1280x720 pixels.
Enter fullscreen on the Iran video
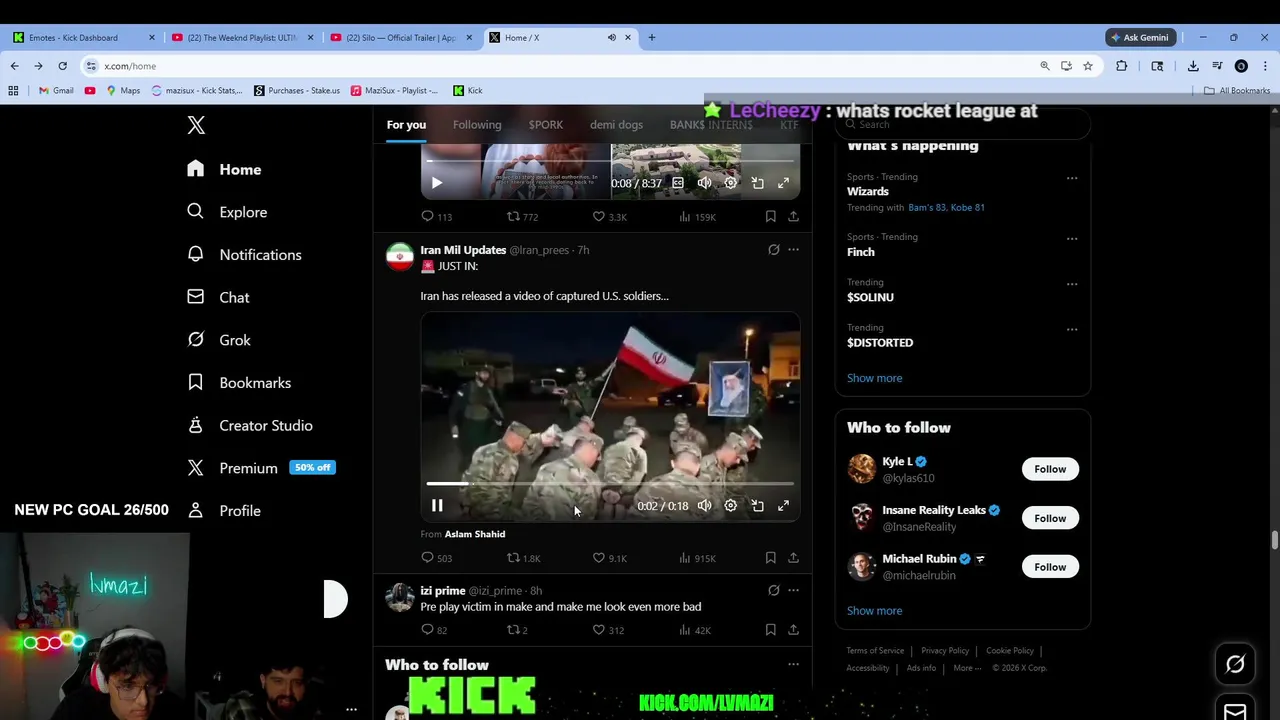(783, 506)
